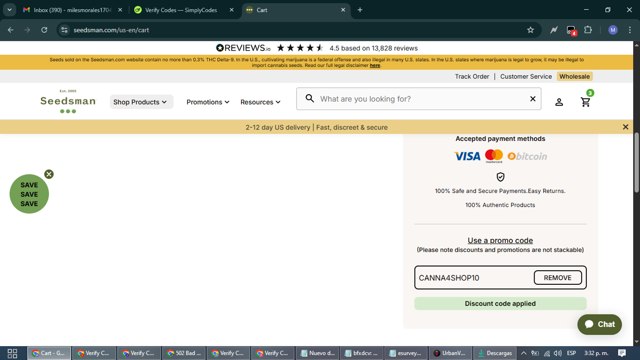Expand the Shop Products menu
The image size is (640, 360).
(x=141, y=102)
